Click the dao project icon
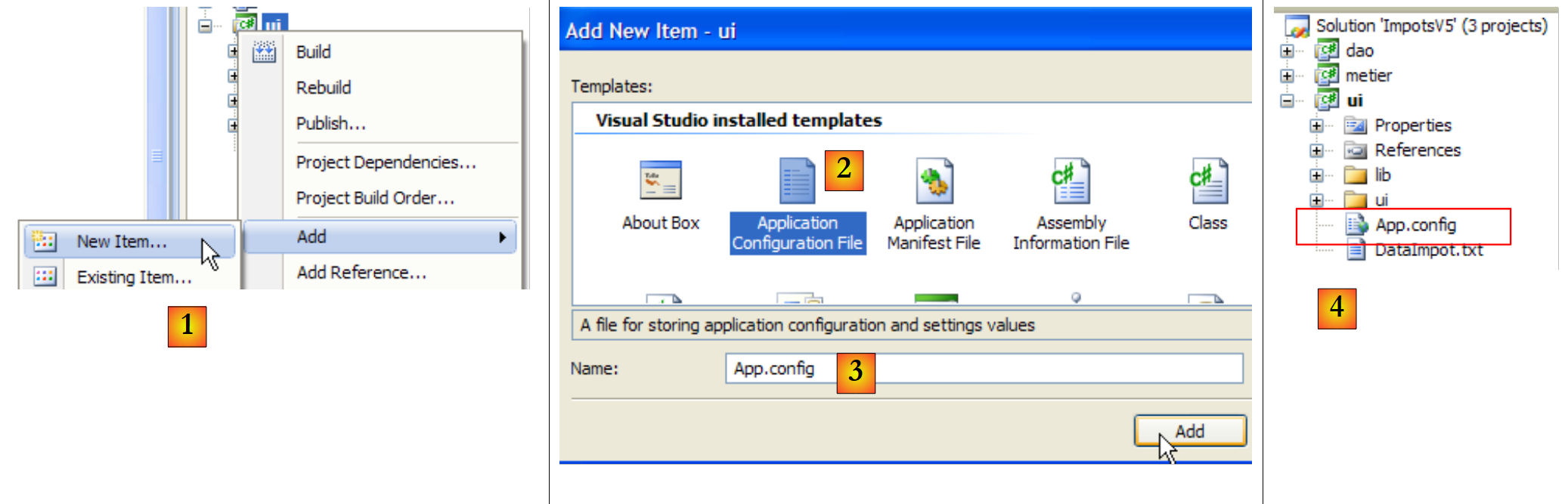Image resolution: width=1568 pixels, height=504 pixels. [1327, 51]
